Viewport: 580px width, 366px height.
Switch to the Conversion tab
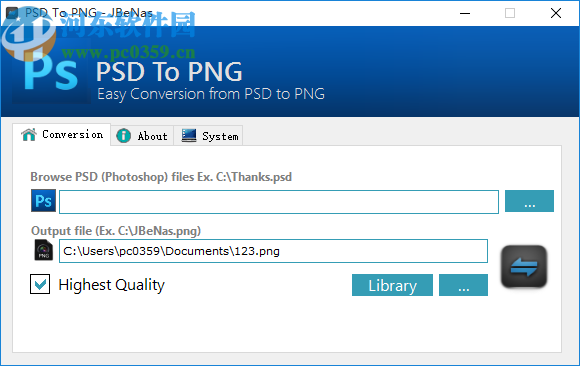click(x=62, y=135)
